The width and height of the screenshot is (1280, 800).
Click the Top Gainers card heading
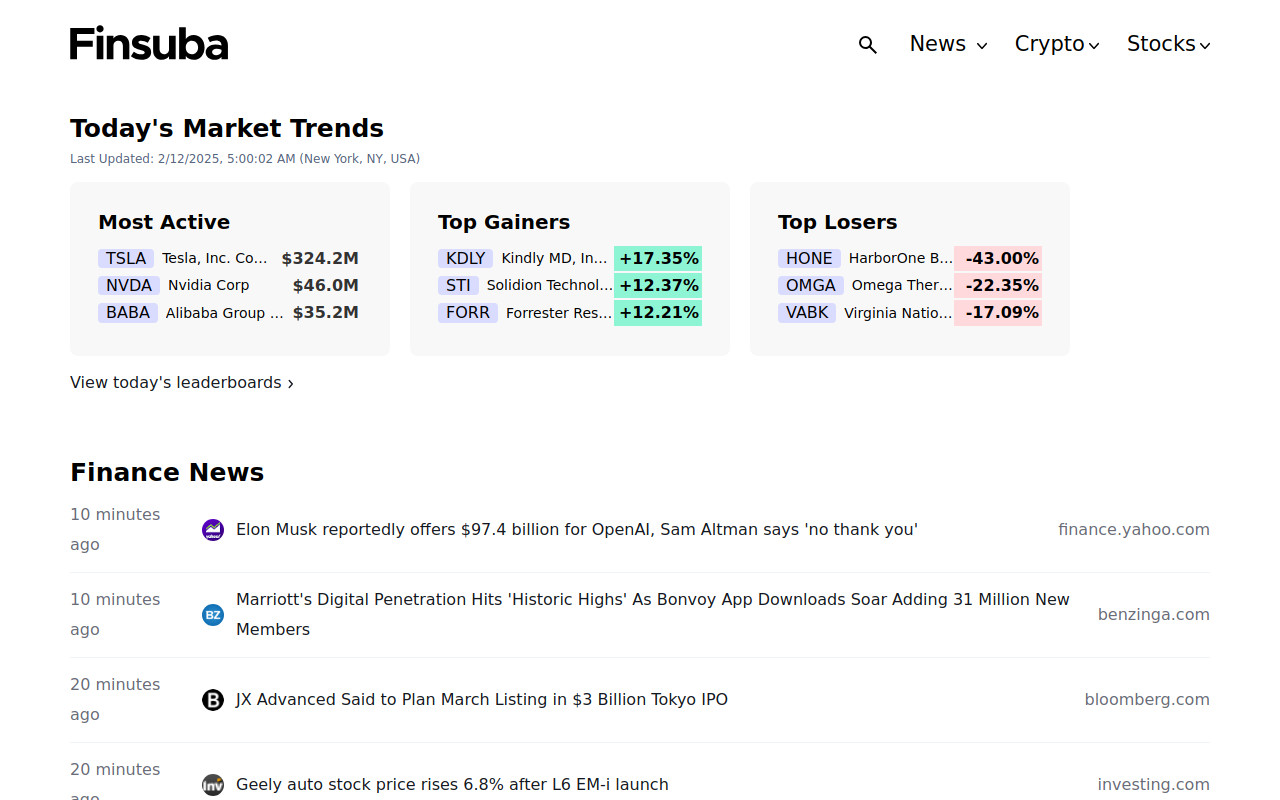tap(504, 222)
